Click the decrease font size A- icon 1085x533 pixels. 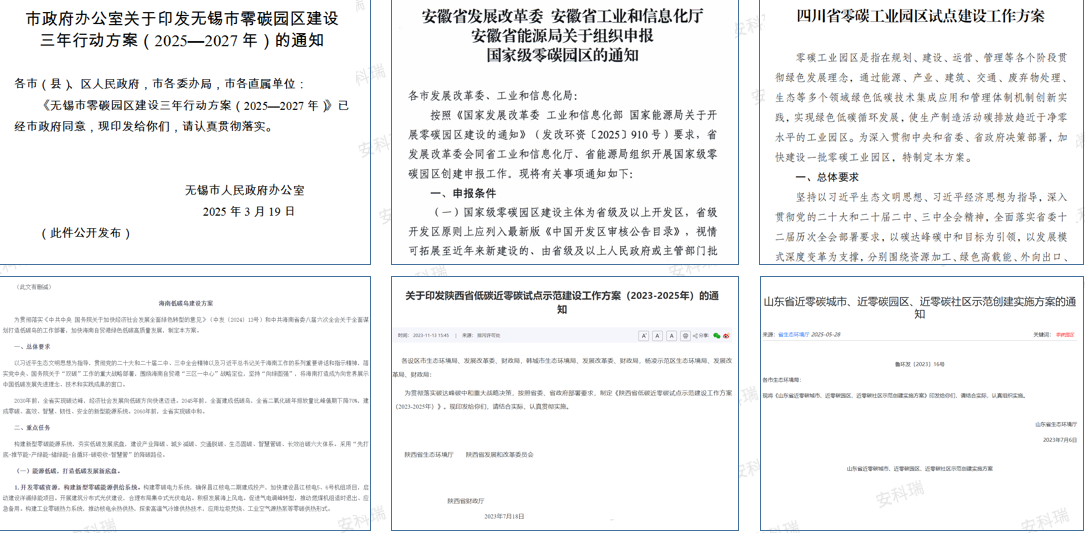click(x=658, y=336)
